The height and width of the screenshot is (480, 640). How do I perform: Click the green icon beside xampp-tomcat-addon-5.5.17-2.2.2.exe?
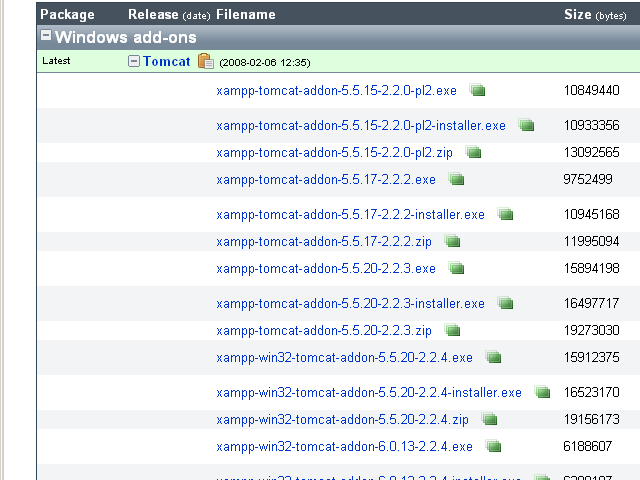pyautogui.click(x=456, y=179)
